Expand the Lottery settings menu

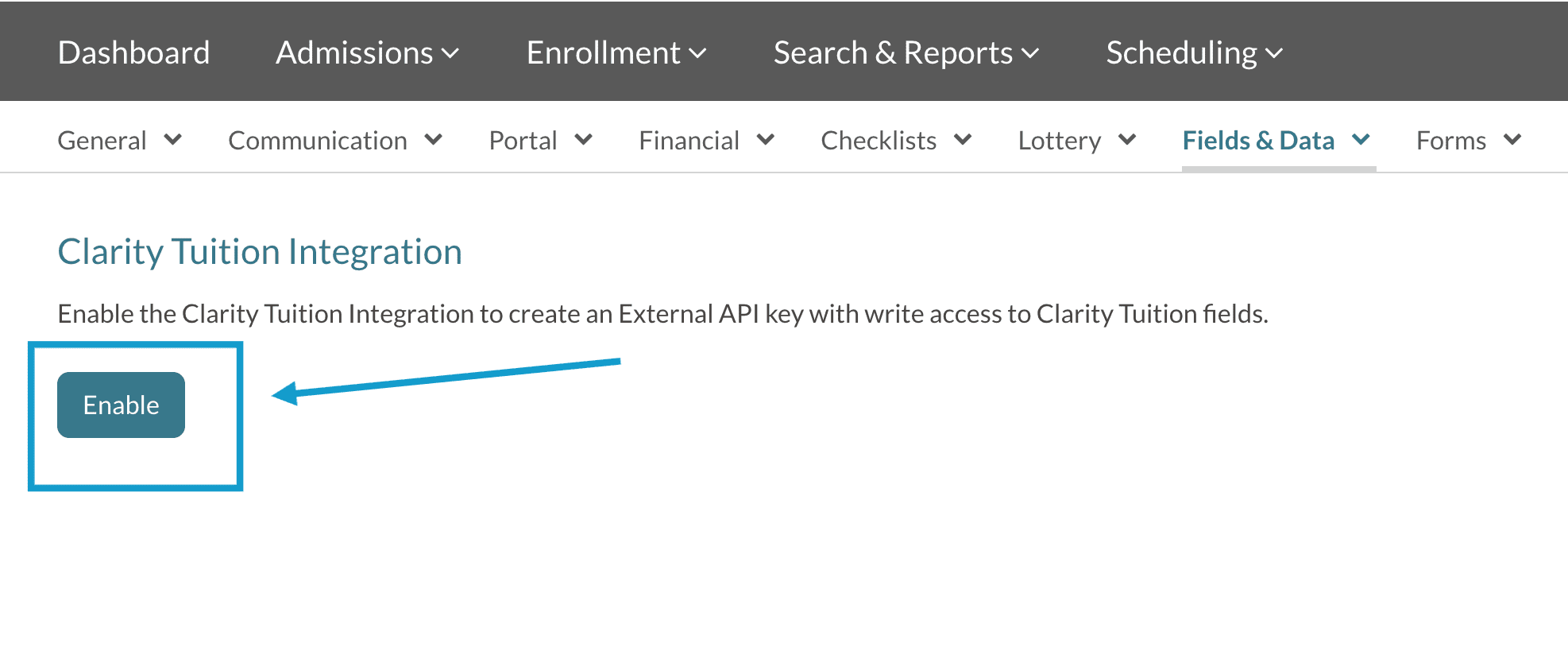pos(1129,140)
